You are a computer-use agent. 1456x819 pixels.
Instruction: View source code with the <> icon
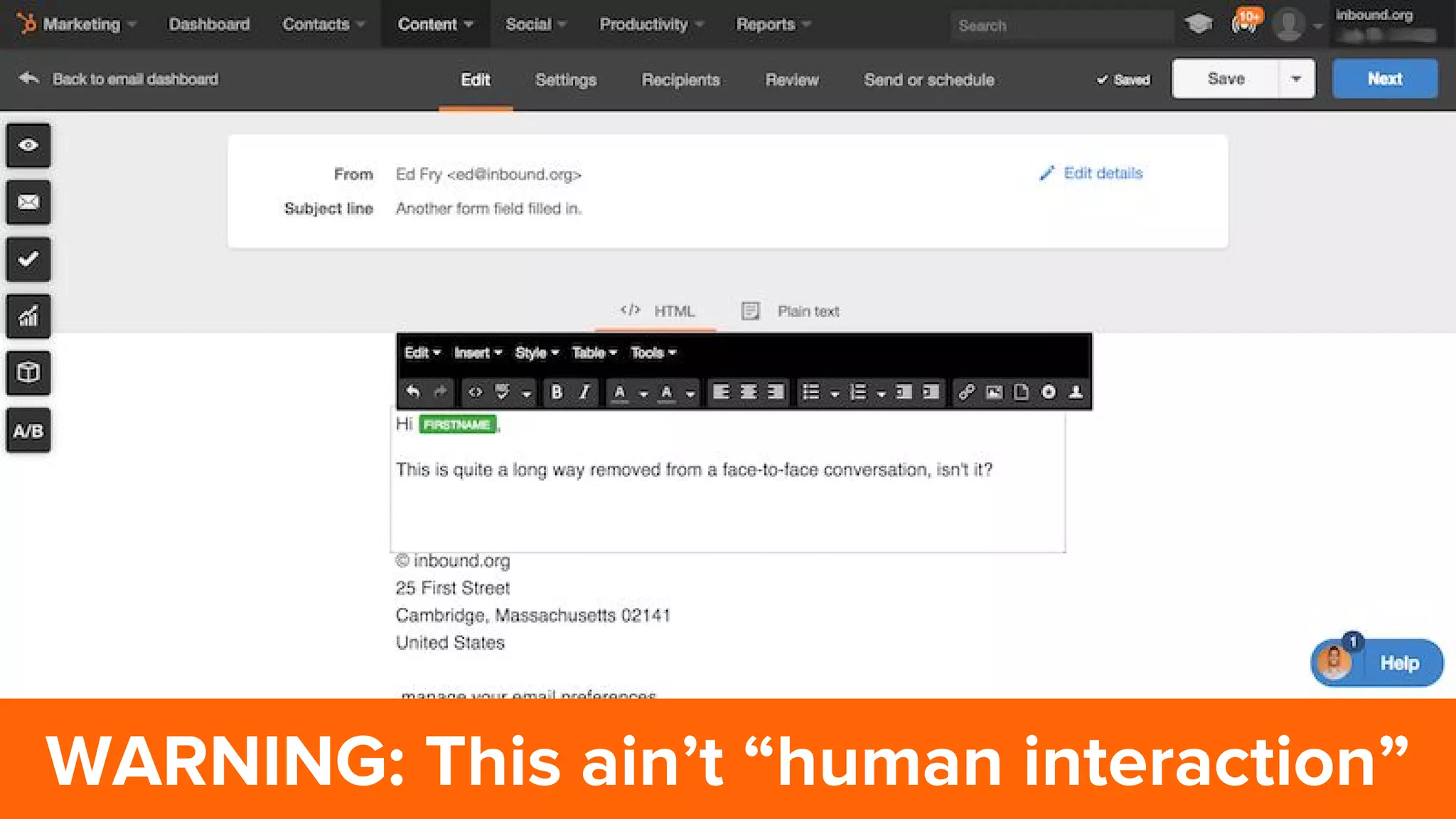pyautogui.click(x=475, y=392)
